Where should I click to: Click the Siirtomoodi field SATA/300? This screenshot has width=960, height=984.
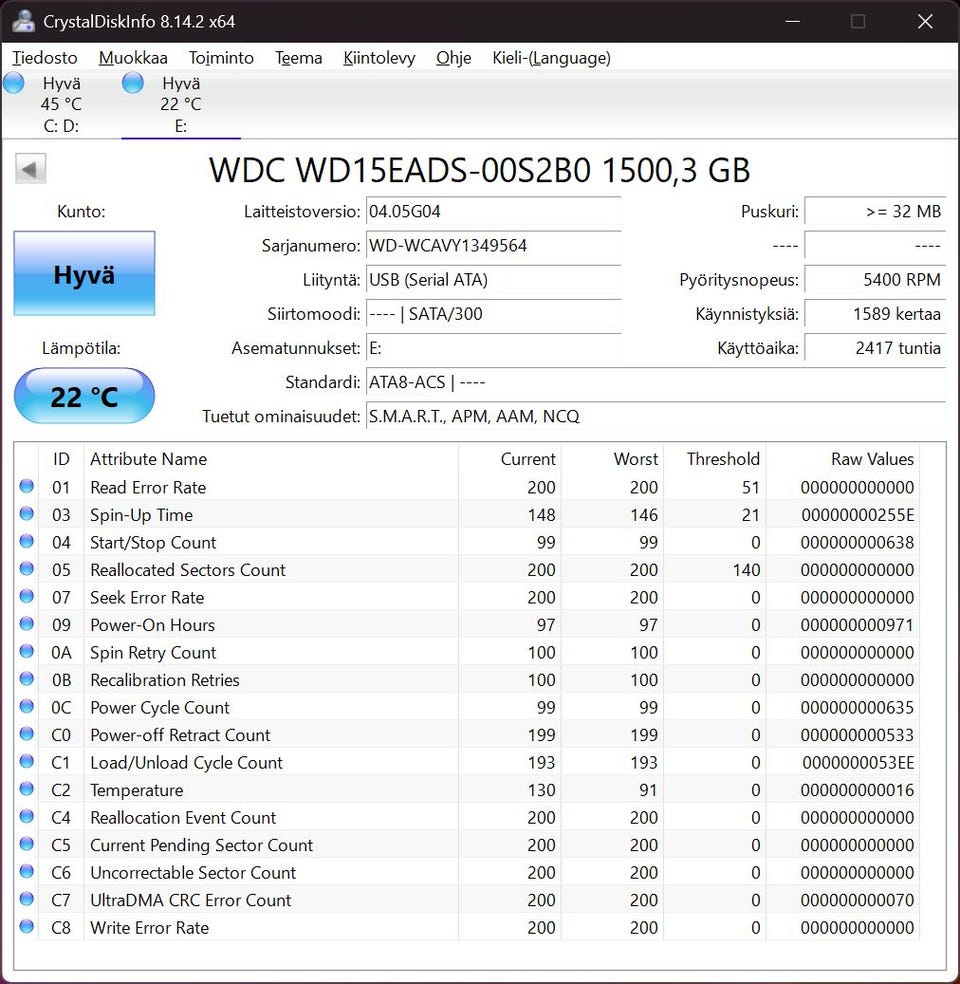click(493, 314)
